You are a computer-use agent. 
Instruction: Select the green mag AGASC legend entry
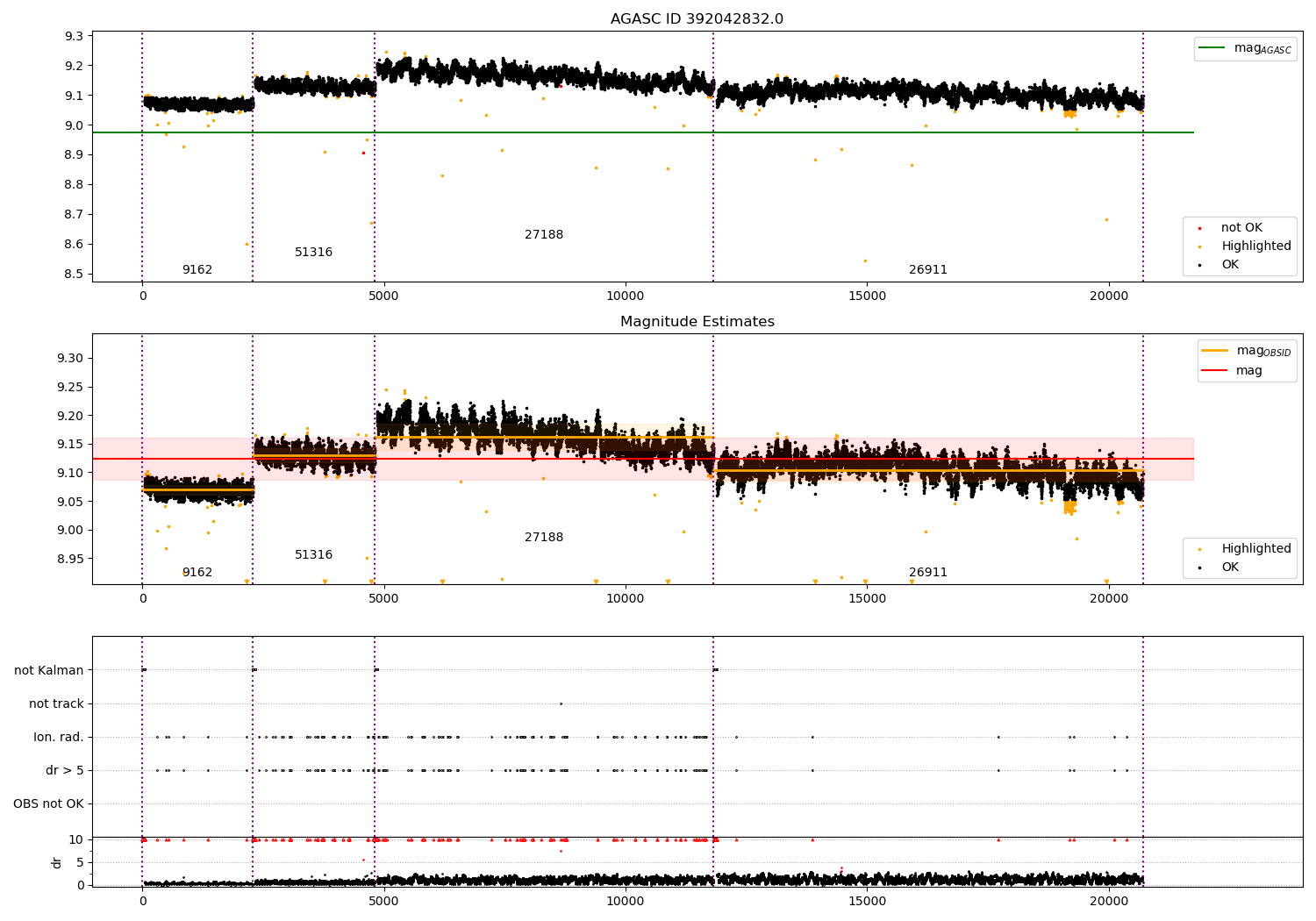click(1245, 48)
